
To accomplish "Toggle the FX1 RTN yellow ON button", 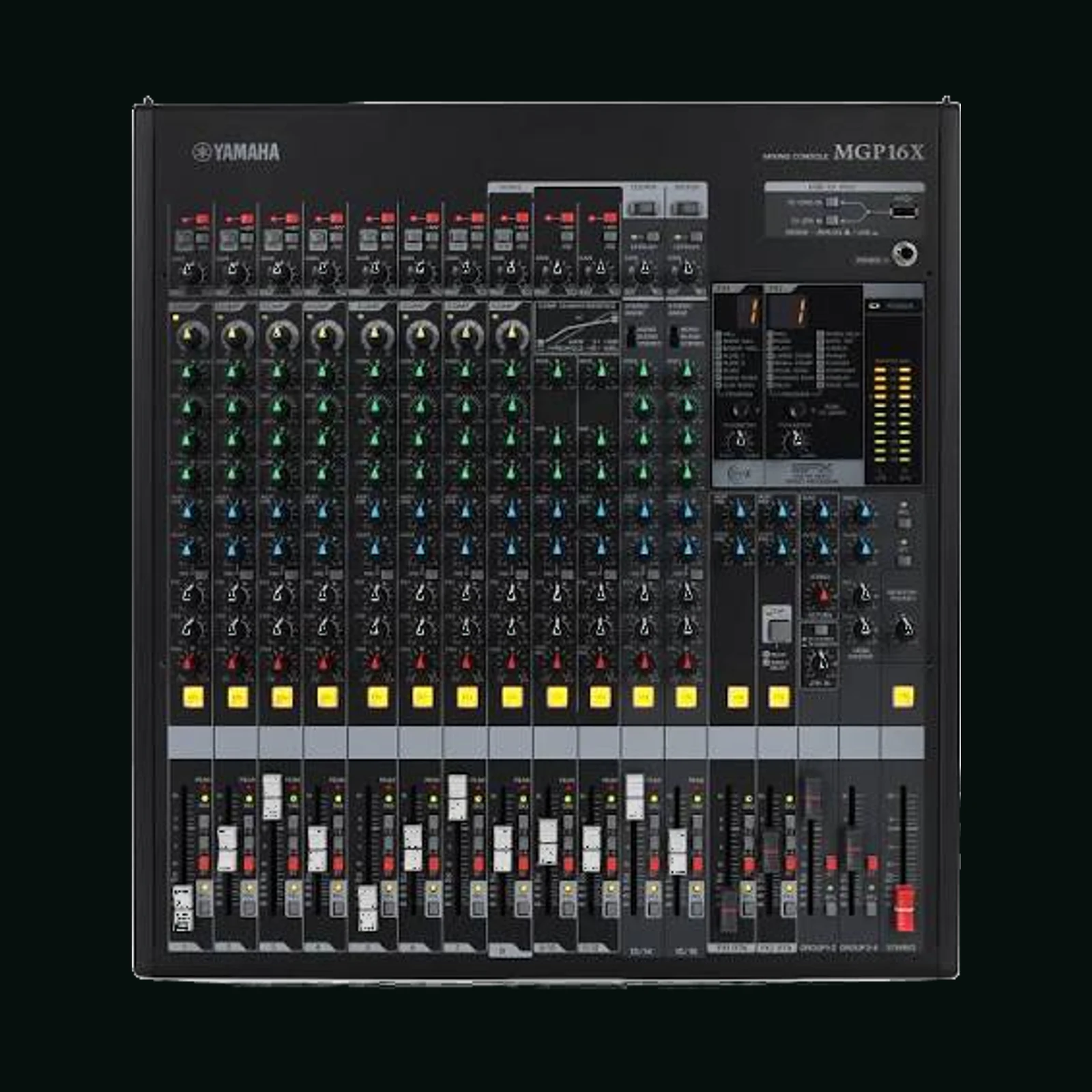I will [737, 697].
